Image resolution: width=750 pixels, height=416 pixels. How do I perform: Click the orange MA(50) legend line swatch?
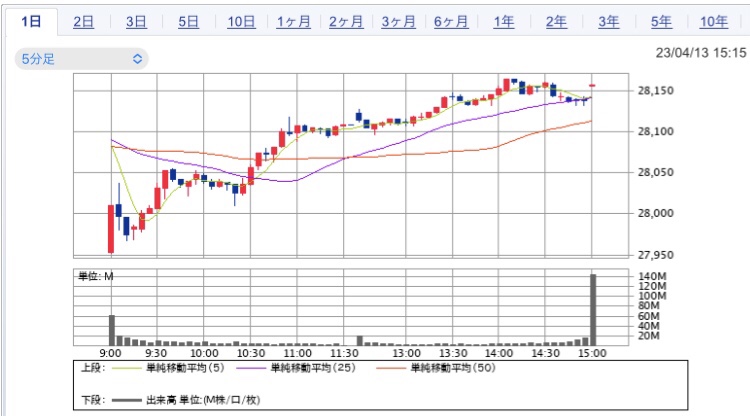tap(391, 368)
